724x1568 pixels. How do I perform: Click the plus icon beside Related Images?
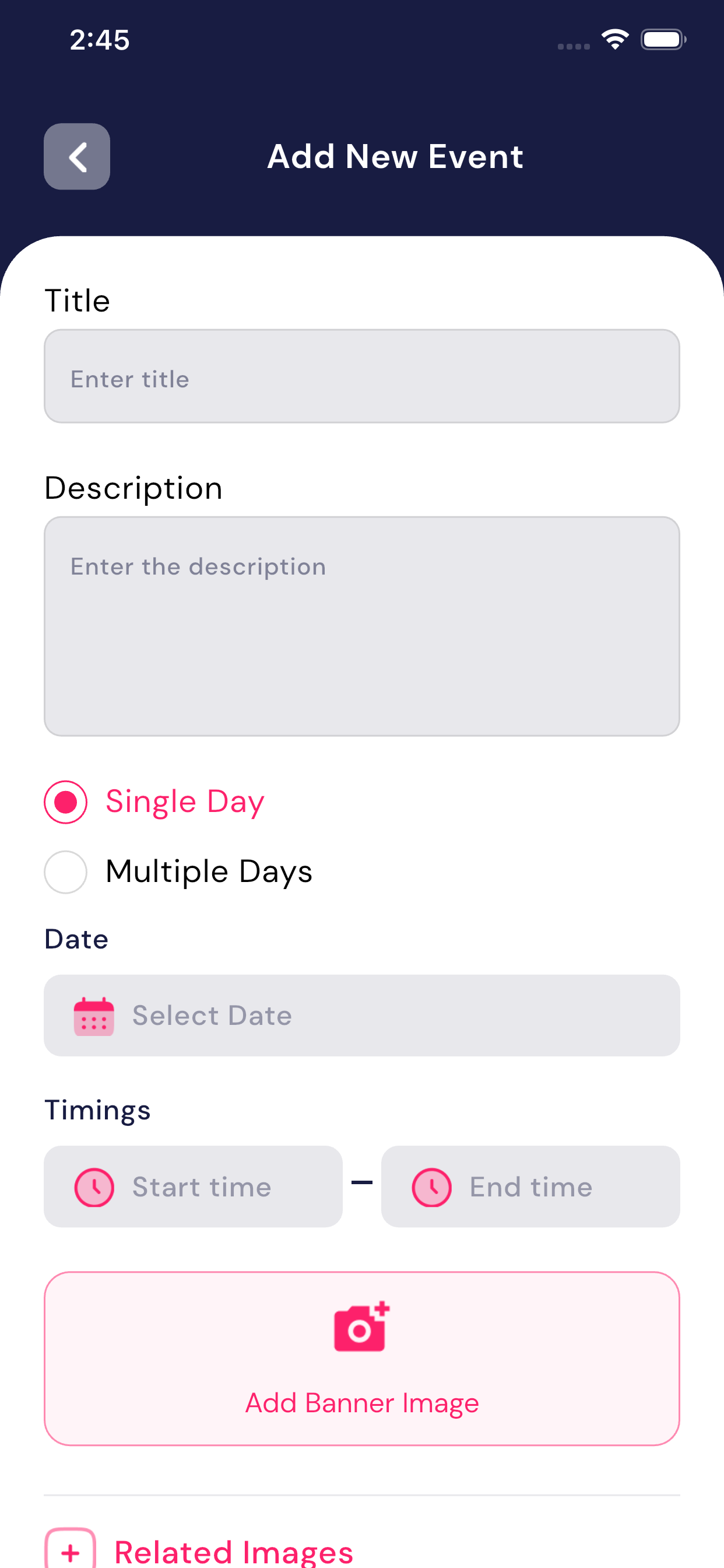(71, 1551)
